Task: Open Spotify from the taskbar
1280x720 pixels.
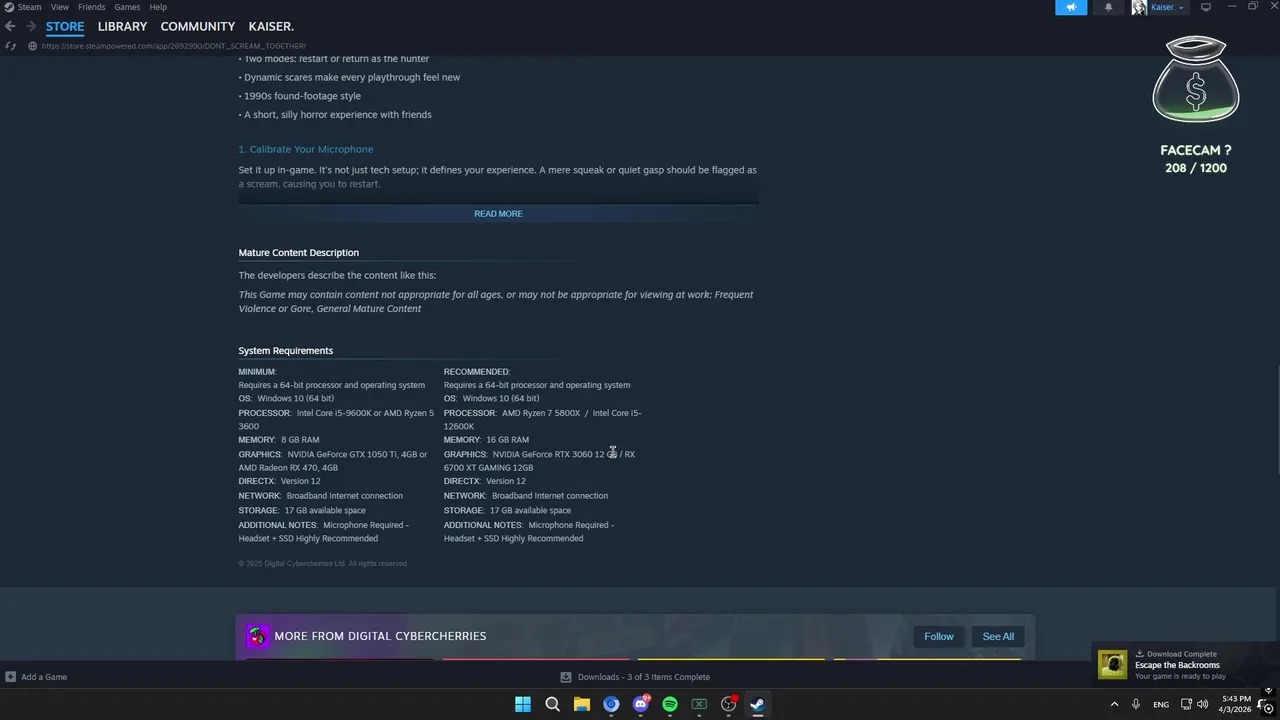Action: point(670,704)
